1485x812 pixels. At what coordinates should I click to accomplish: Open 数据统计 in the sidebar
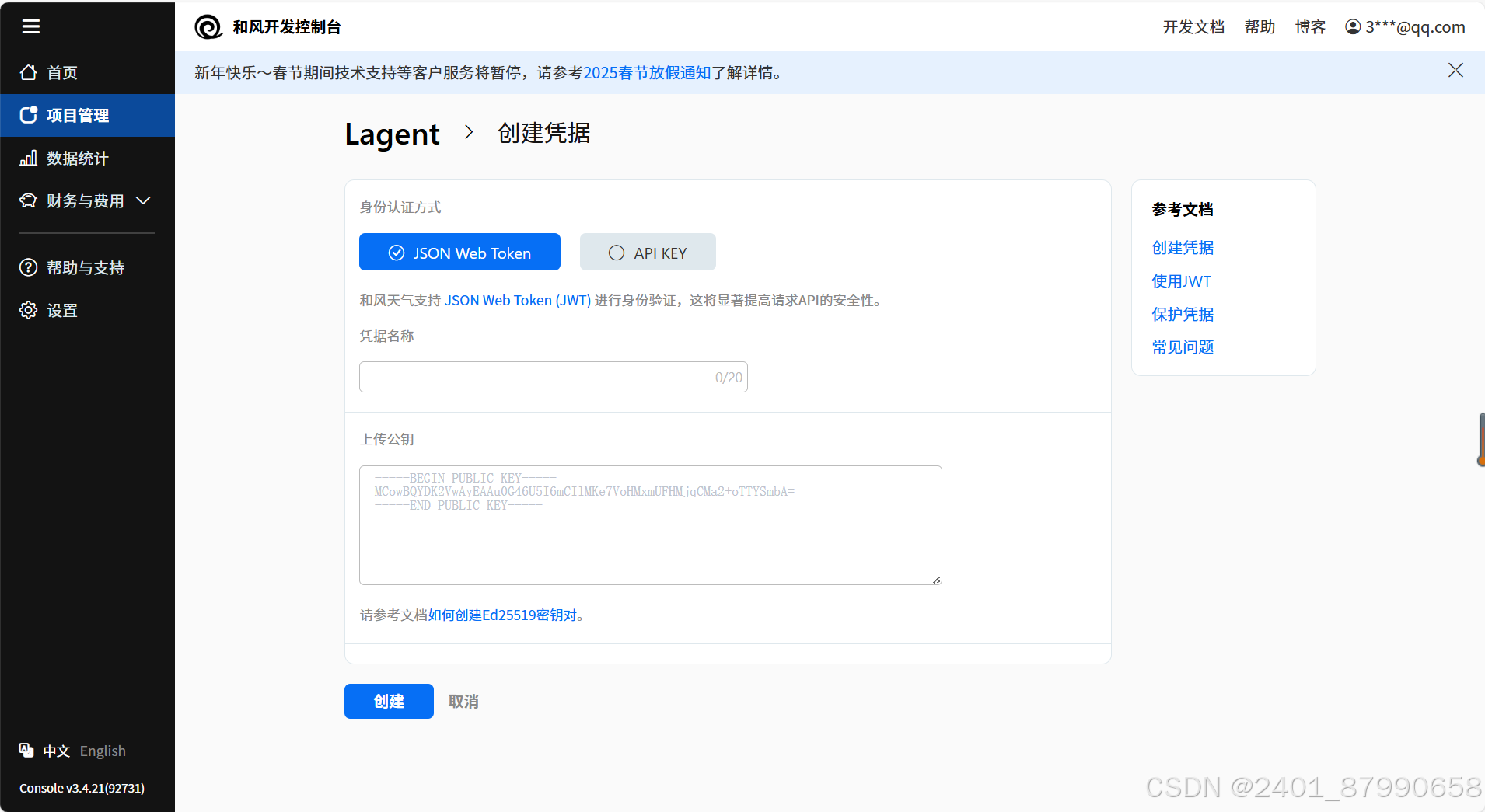click(x=87, y=158)
